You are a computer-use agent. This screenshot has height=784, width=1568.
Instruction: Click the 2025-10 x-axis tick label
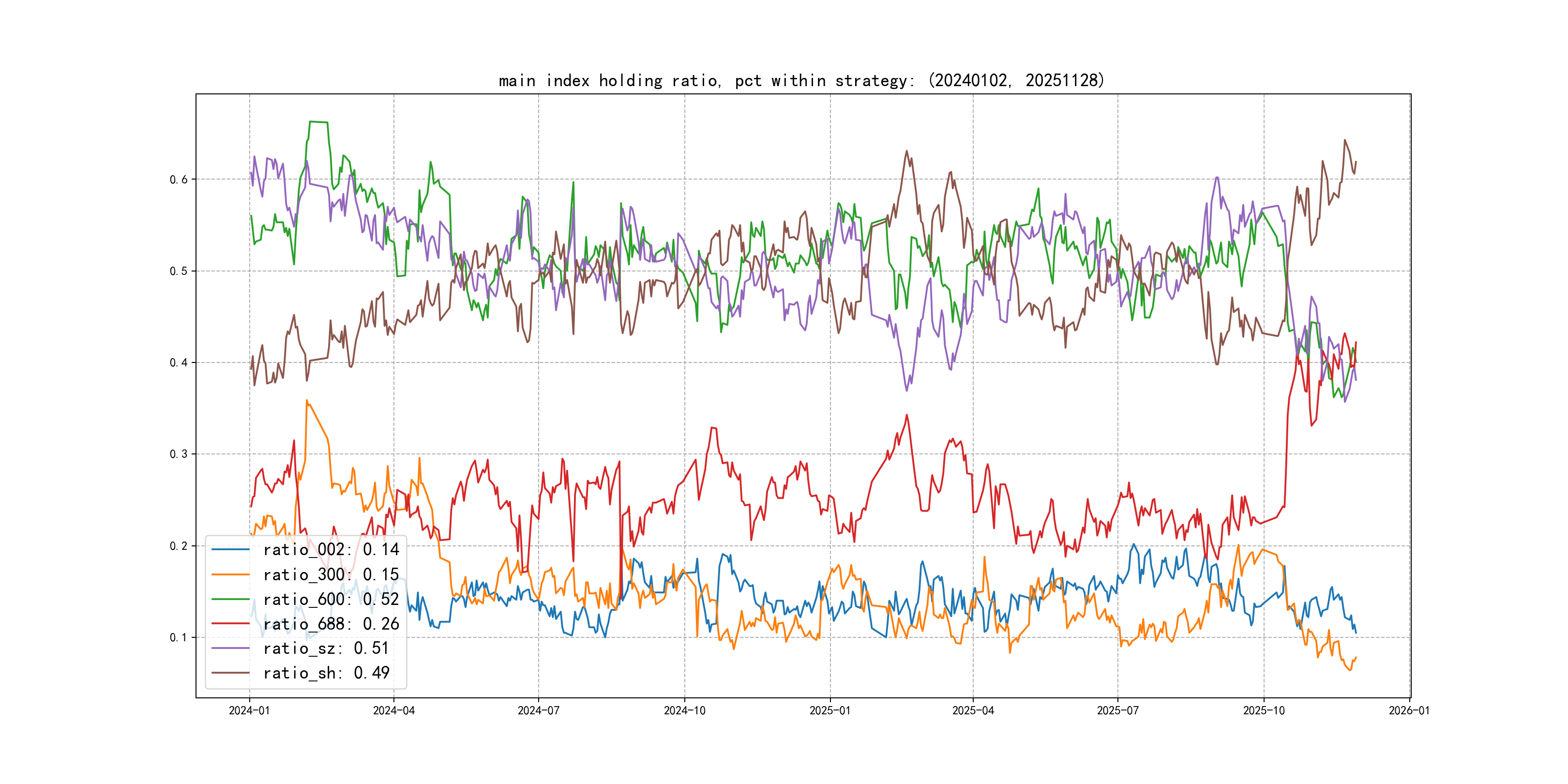1264,710
